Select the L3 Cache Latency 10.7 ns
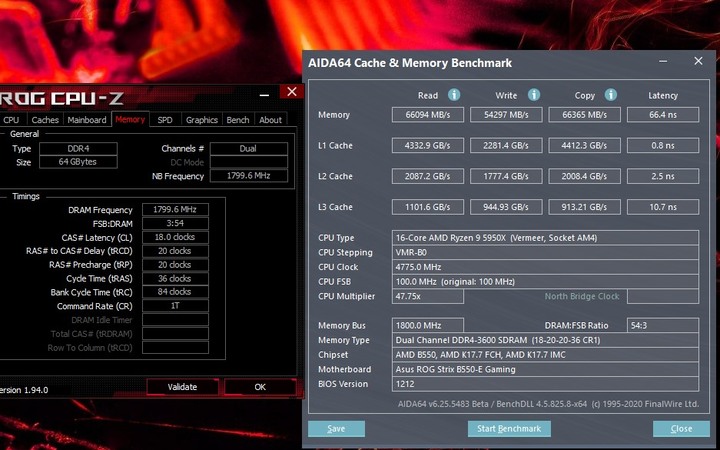 point(663,207)
